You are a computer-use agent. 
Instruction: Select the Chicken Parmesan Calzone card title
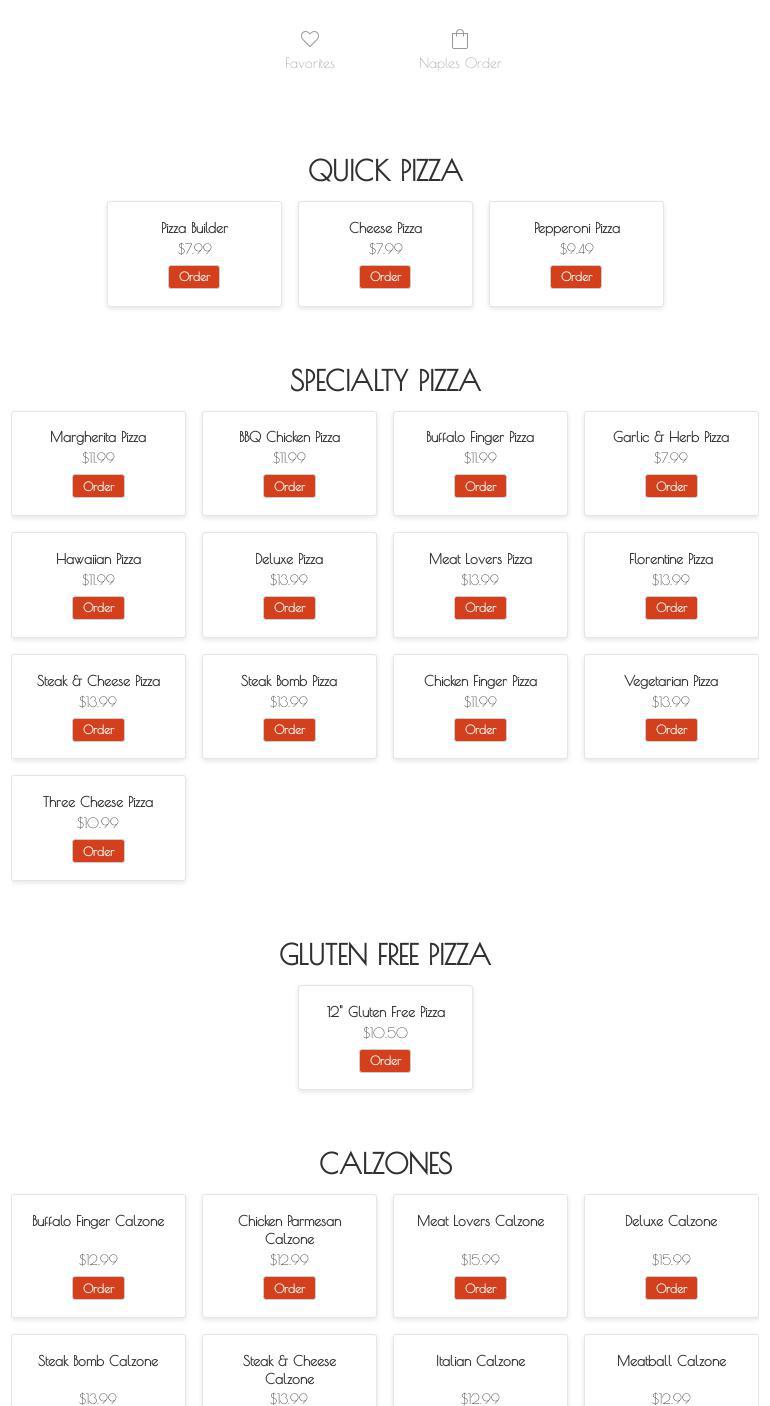pos(289,1229)
